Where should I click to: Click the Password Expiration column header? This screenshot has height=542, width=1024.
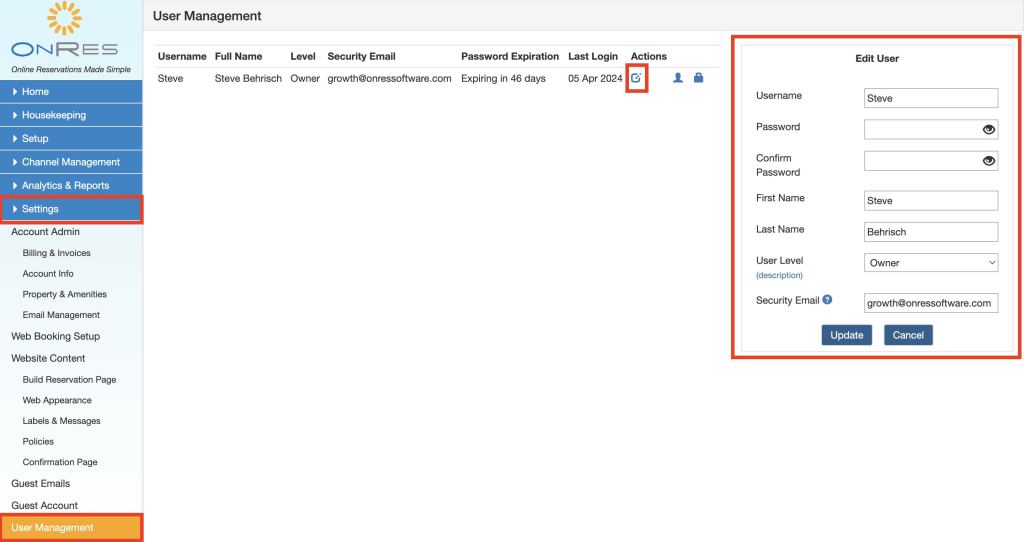point(510,56)
